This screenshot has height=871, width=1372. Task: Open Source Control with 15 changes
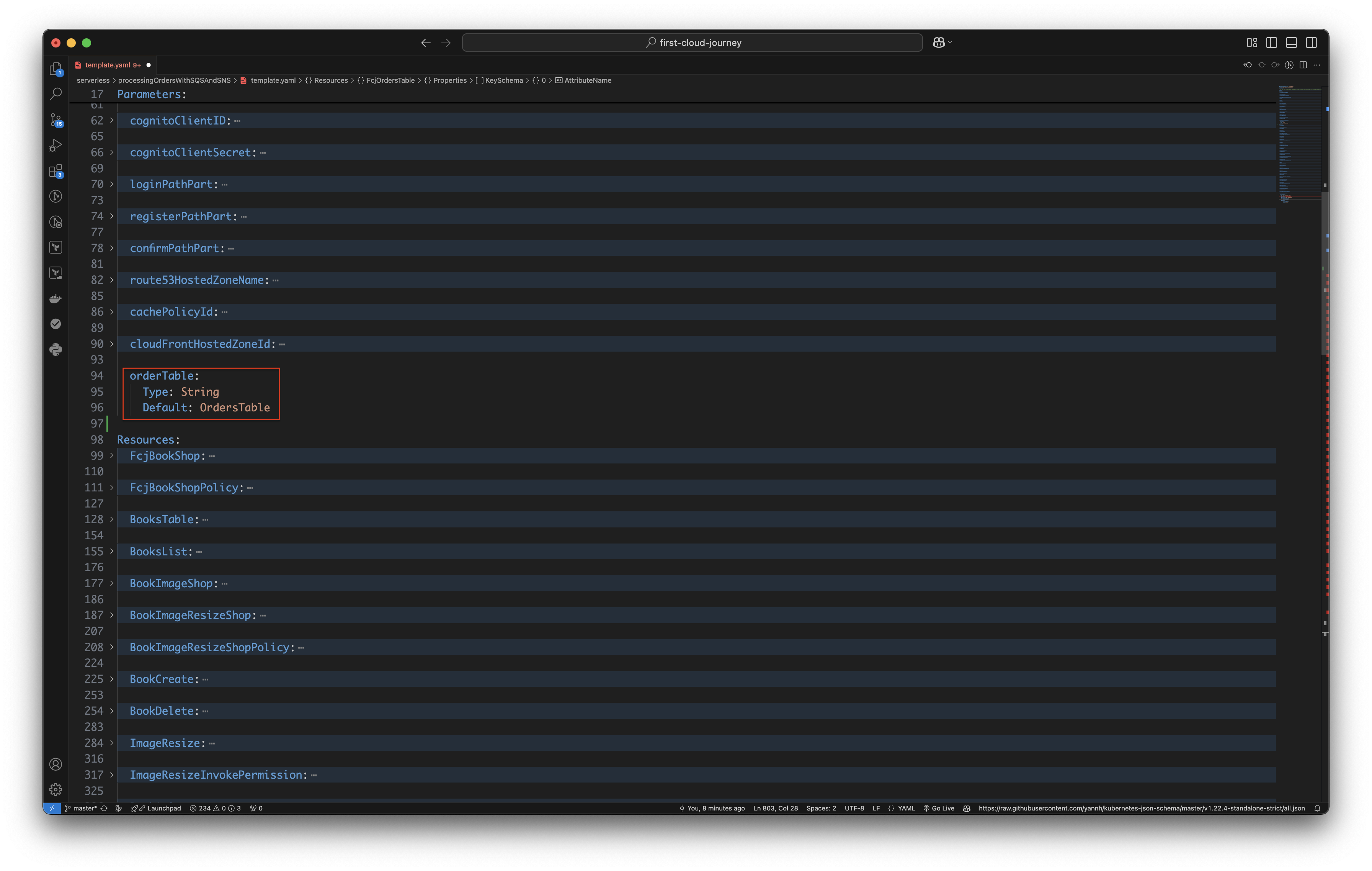55,120
